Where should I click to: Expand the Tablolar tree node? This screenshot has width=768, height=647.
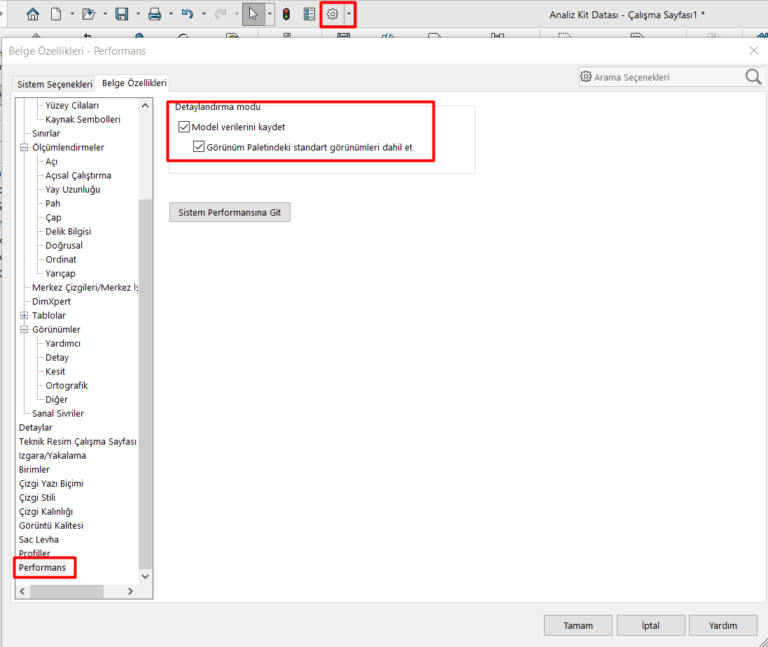click(x=24, y=315)
